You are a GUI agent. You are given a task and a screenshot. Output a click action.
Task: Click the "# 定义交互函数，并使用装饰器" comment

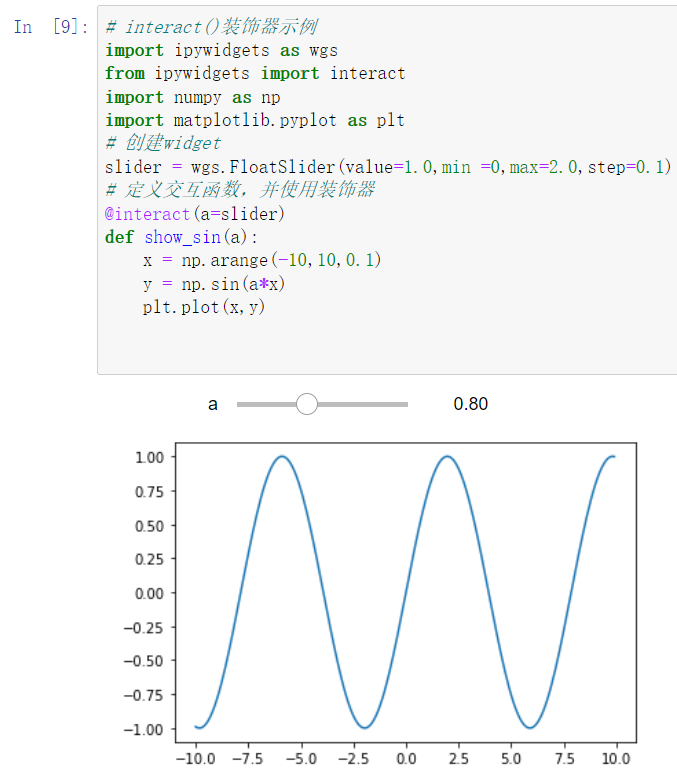[x=240, y=190]
